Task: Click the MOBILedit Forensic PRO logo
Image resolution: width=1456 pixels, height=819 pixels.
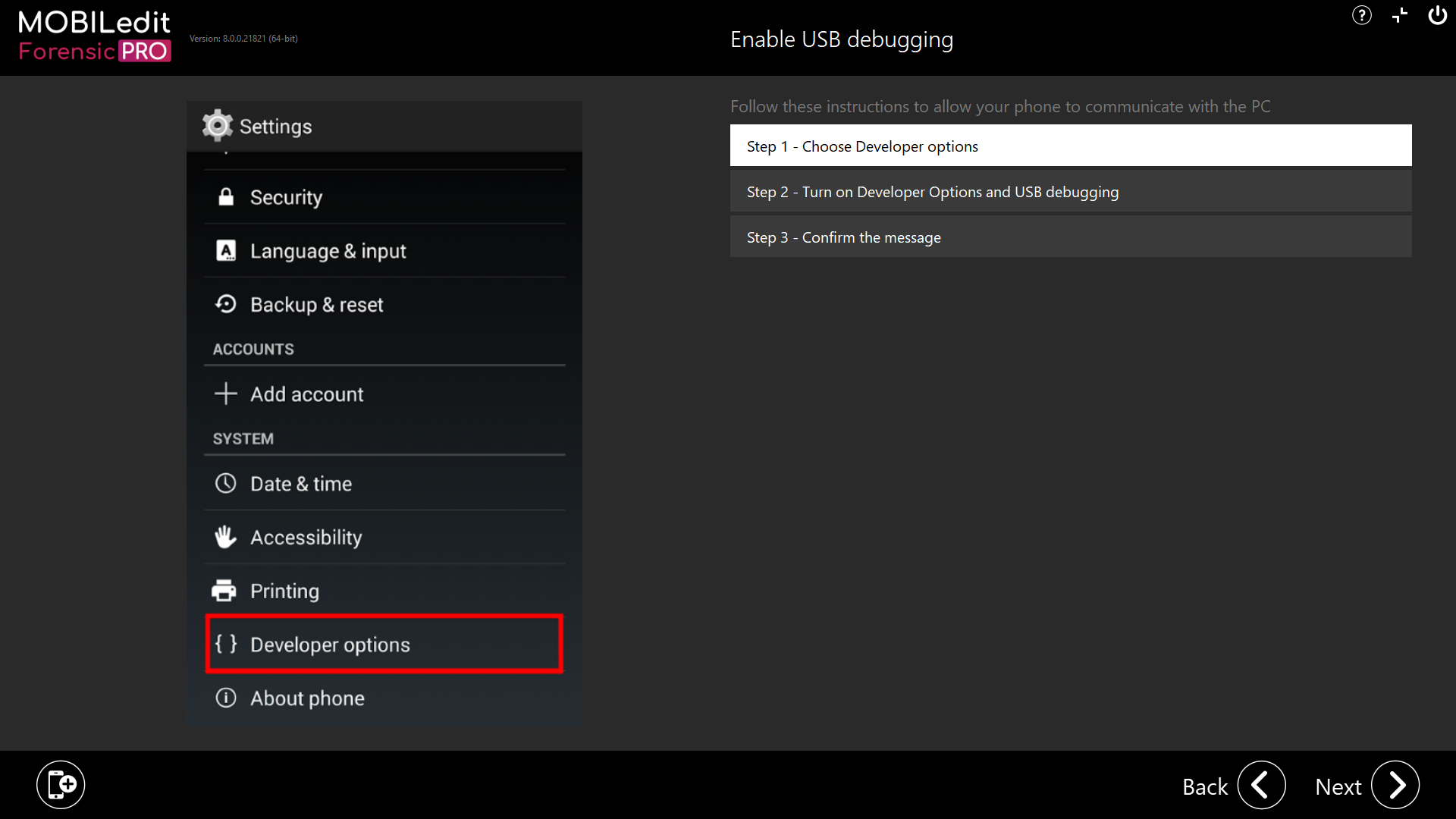Action: pyautogui.click(x=95, y=36)
